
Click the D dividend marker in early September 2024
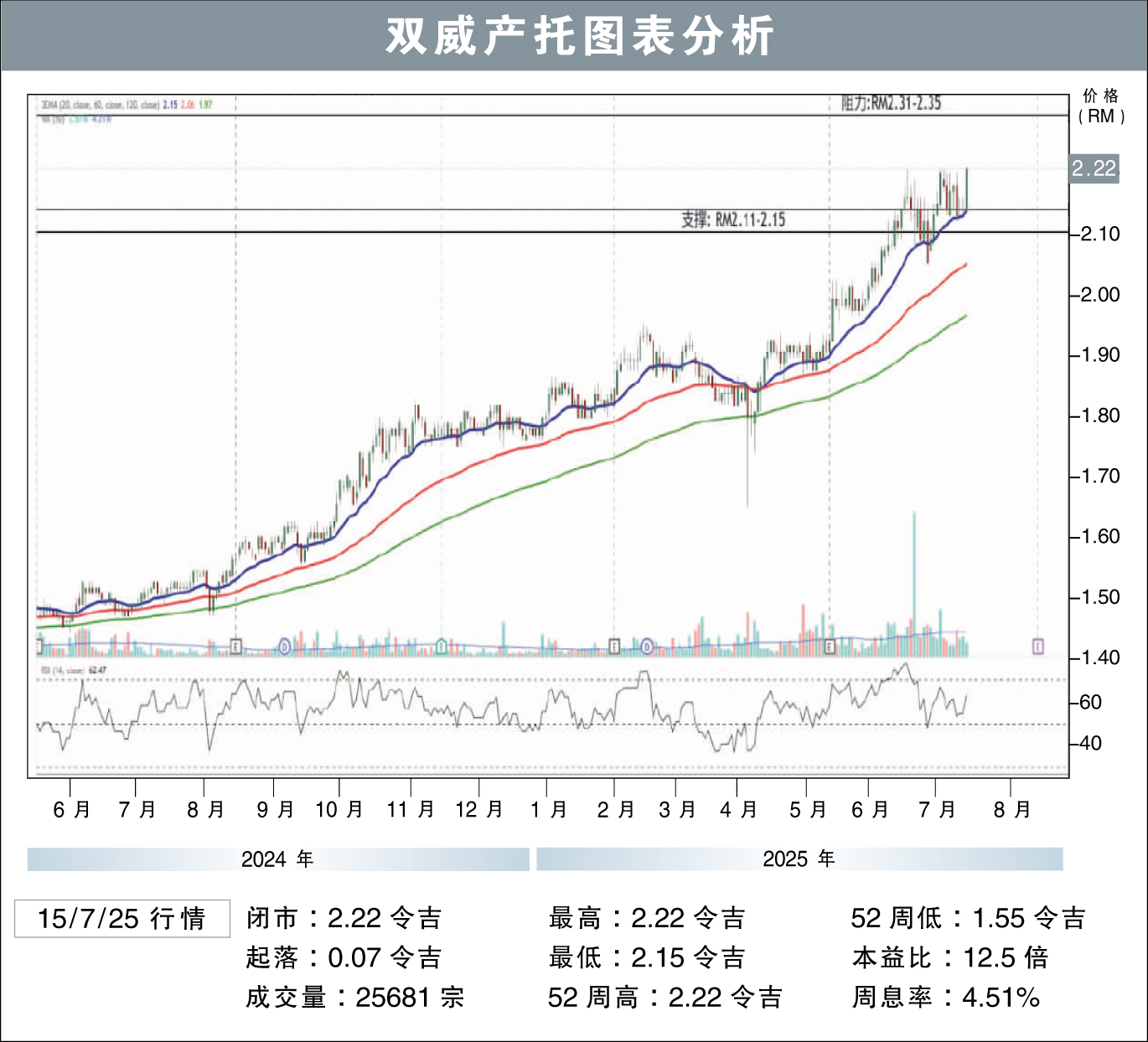285,647
